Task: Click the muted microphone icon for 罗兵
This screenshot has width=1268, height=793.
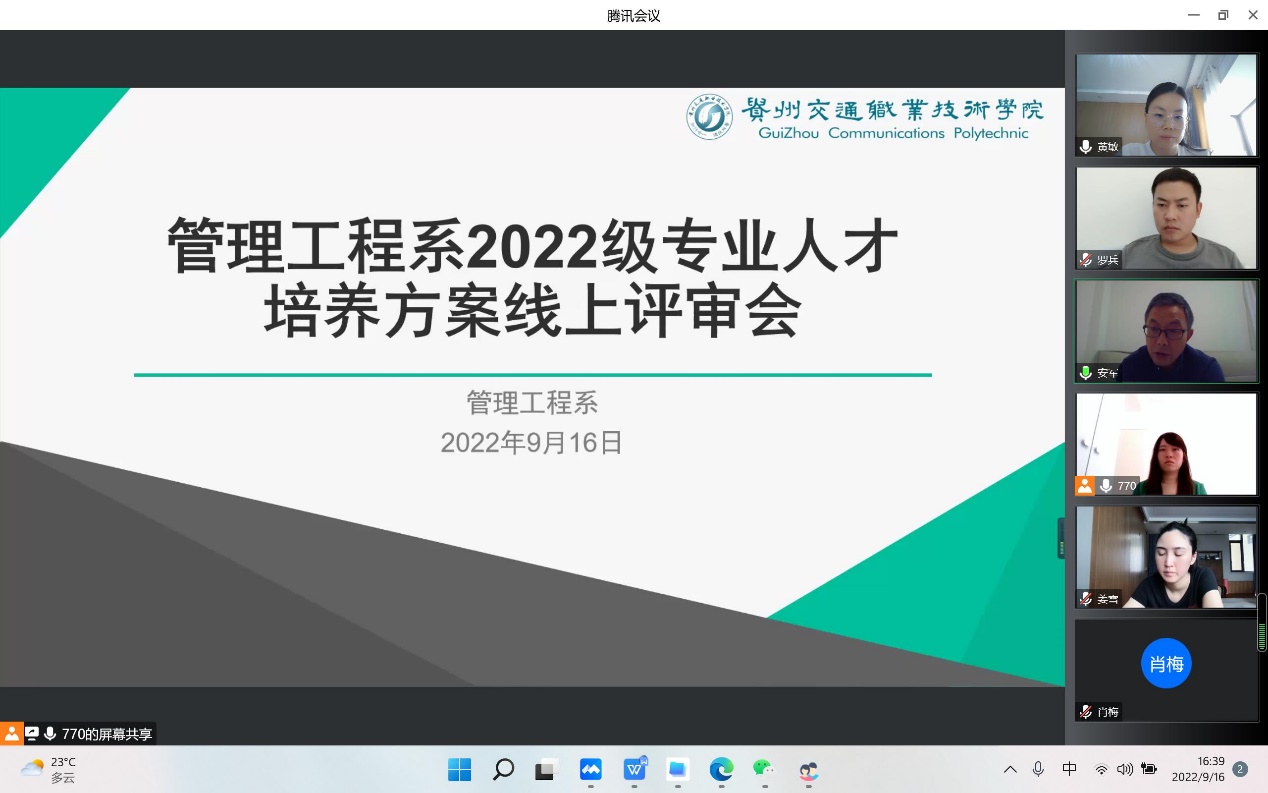Action: point(1086,260)
